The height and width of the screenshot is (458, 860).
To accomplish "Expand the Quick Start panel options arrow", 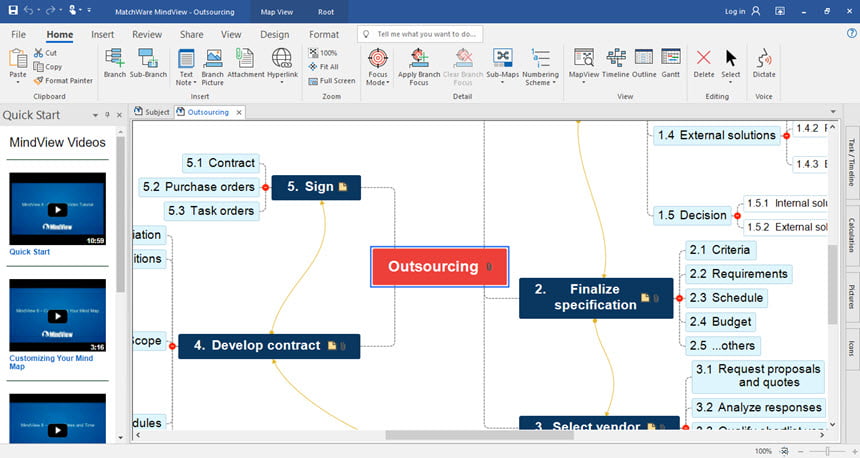I will point(95,115).
